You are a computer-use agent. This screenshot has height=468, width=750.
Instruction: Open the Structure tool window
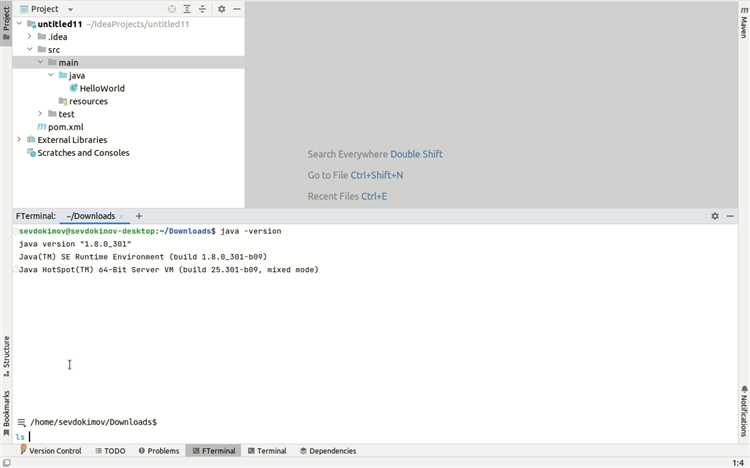click(x=6, y=356)
